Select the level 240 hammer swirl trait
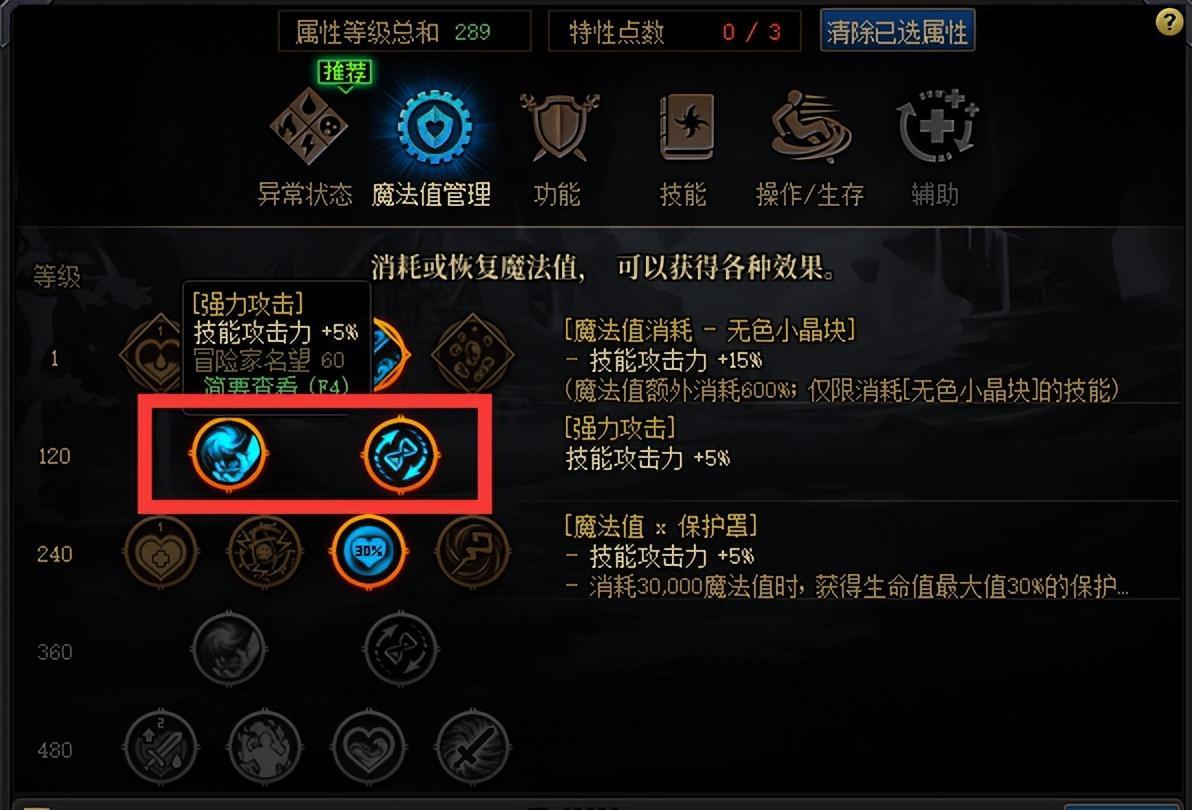This screenshot has height=810, width=1192. (x=472, y=552)
